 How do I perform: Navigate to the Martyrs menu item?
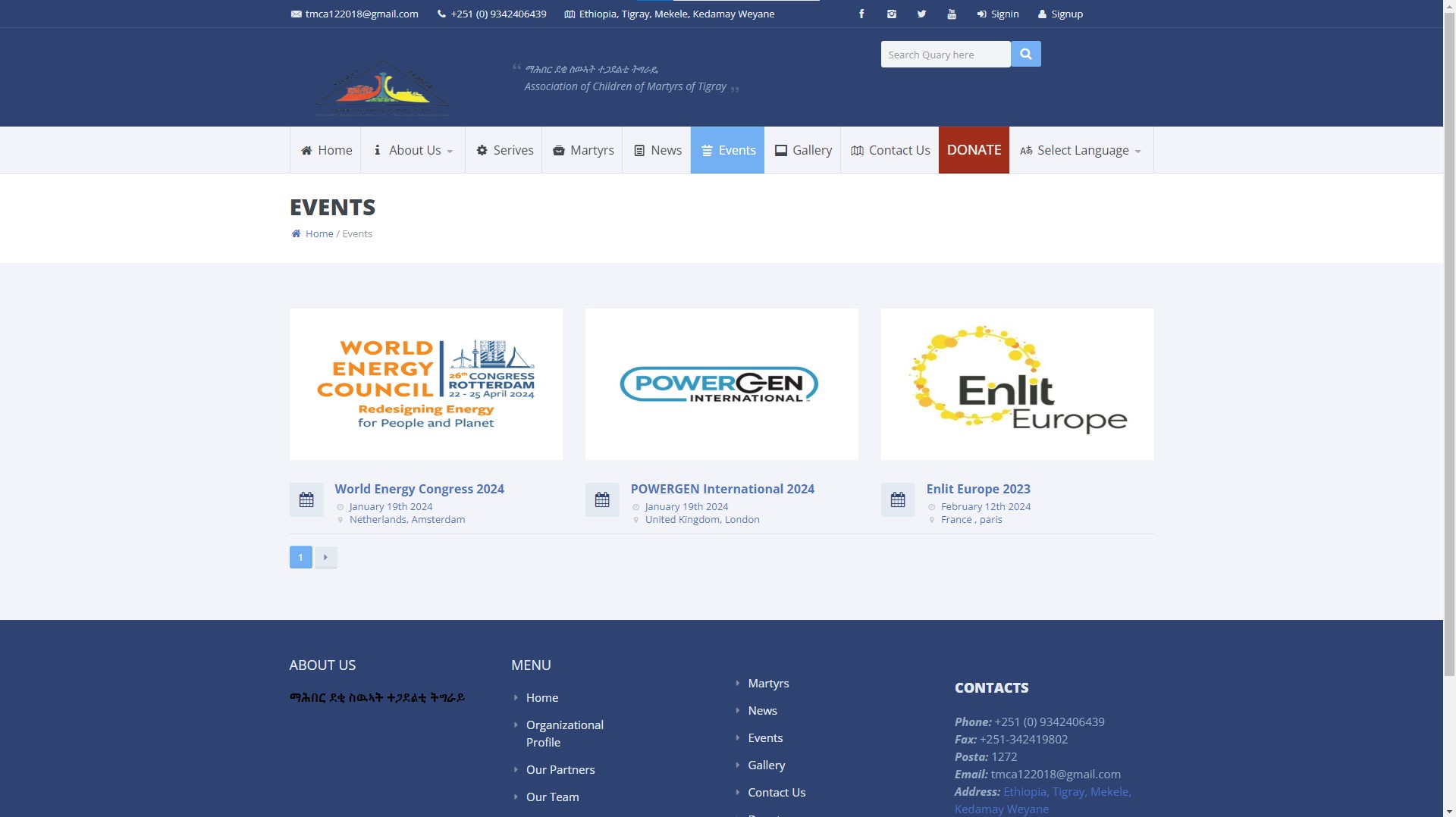click(582, 150)
